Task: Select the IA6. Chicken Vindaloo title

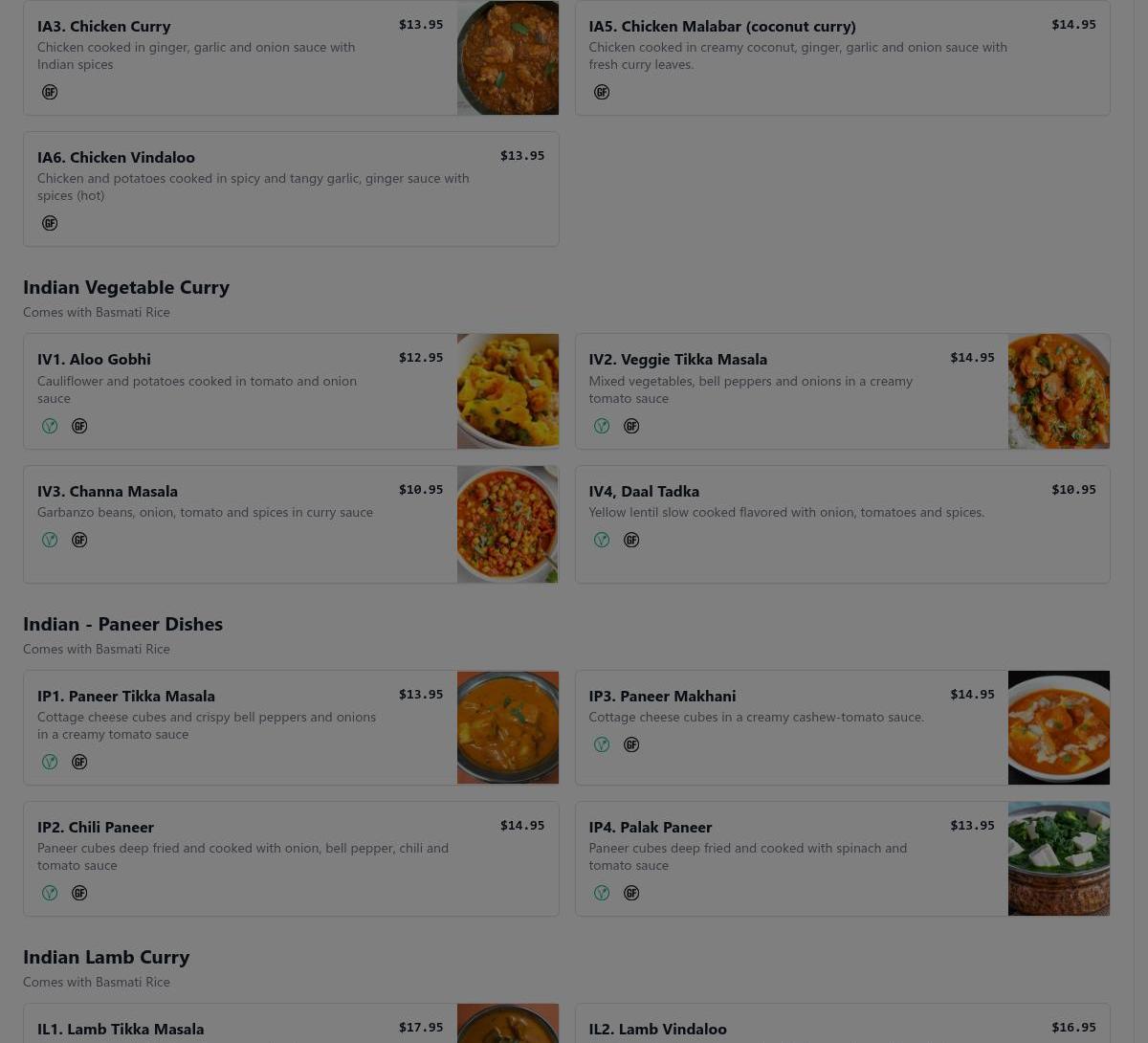Action: [x=116, y=157]
